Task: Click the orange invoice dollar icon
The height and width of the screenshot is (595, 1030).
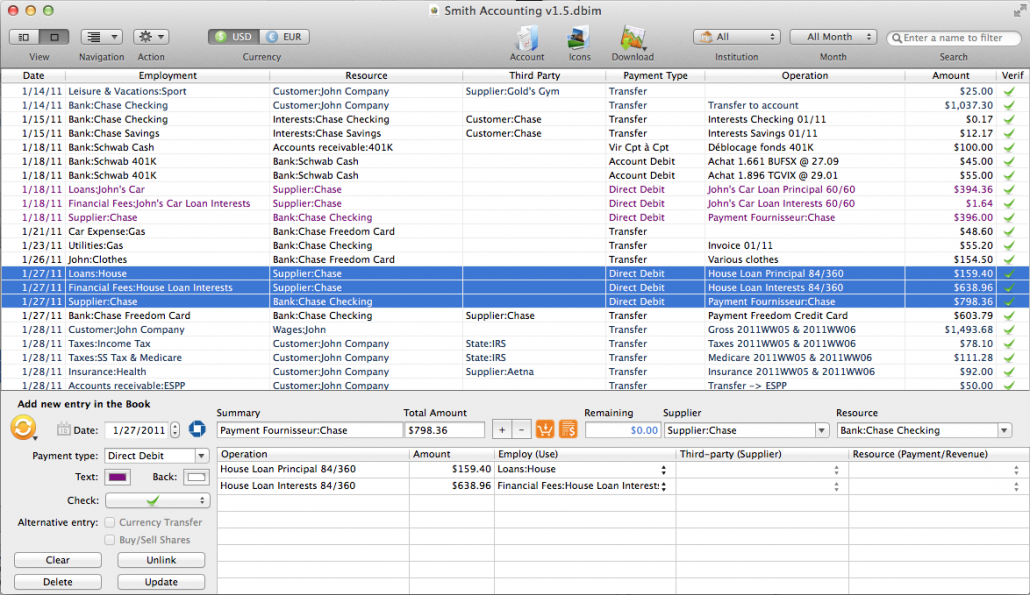Action: [568, 430]
